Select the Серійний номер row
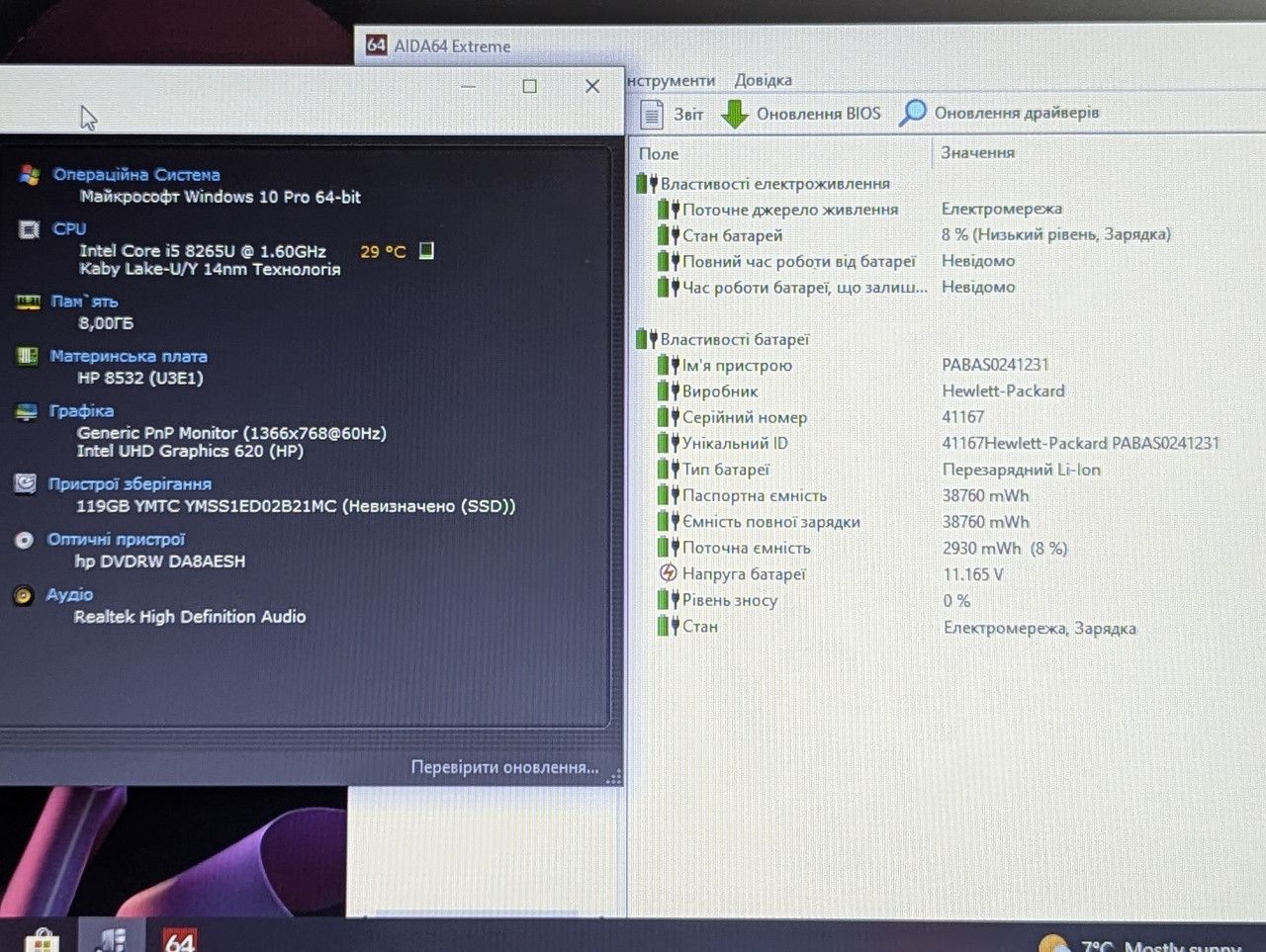 click(733, 417)
